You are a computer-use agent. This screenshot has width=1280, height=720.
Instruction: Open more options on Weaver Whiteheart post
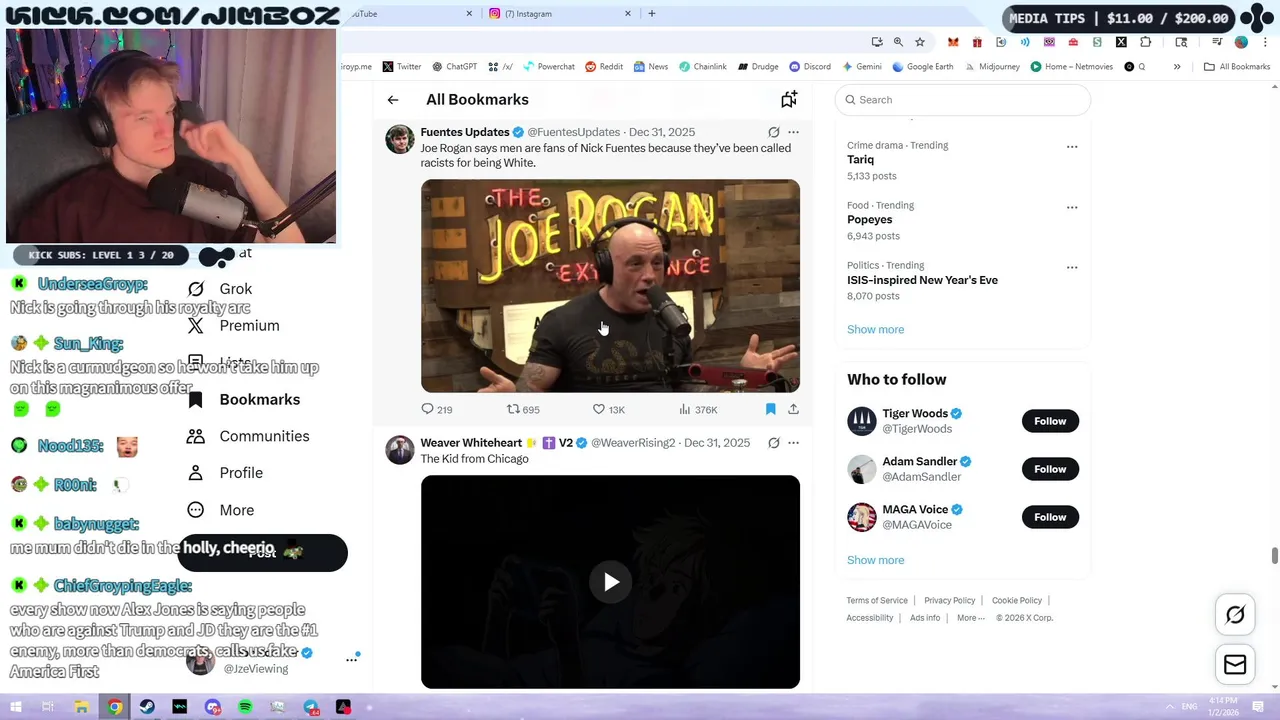pyautogui.click(x=793, y=443)
